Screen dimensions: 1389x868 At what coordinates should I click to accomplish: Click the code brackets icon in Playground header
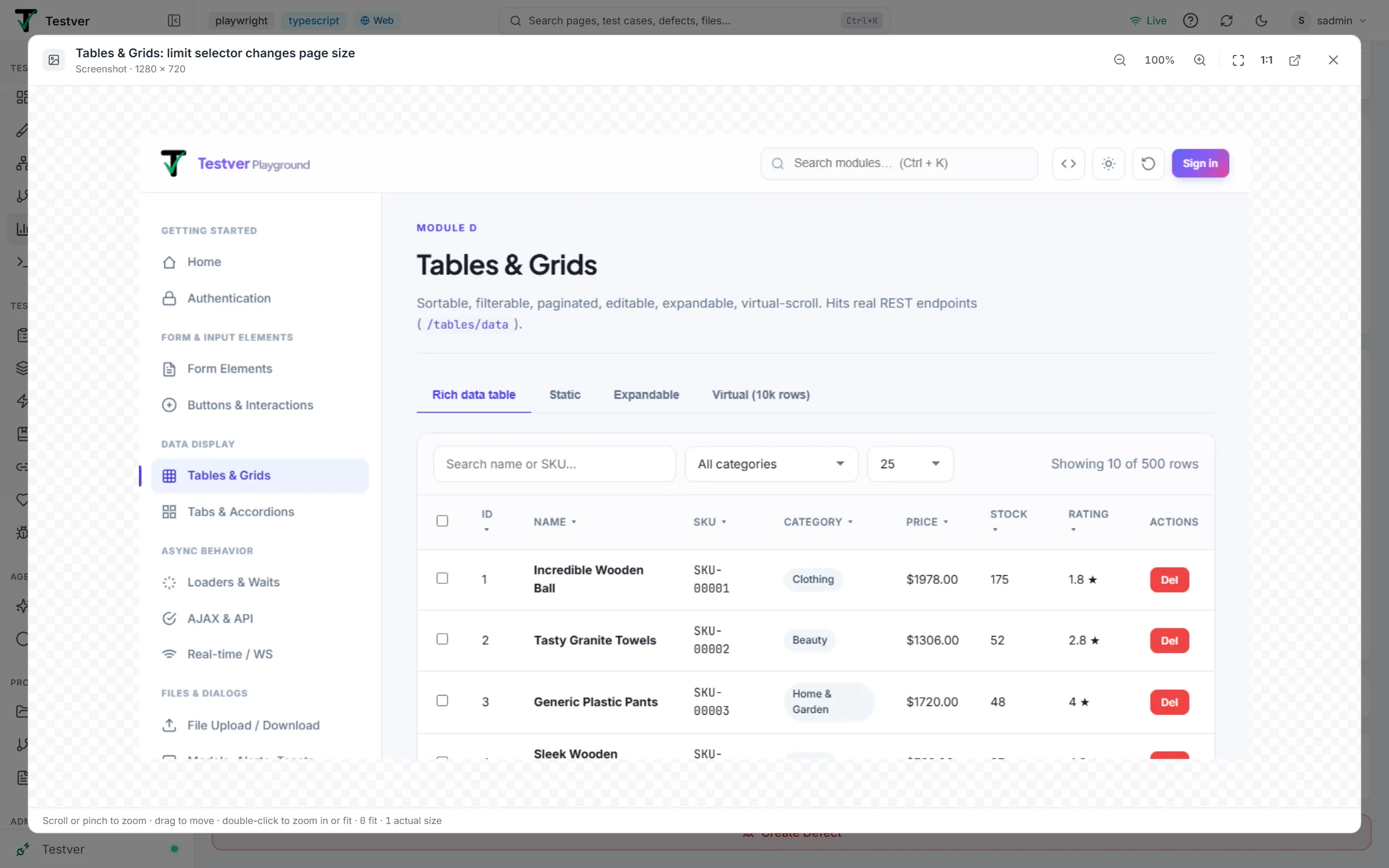(x=1068, y=164)
